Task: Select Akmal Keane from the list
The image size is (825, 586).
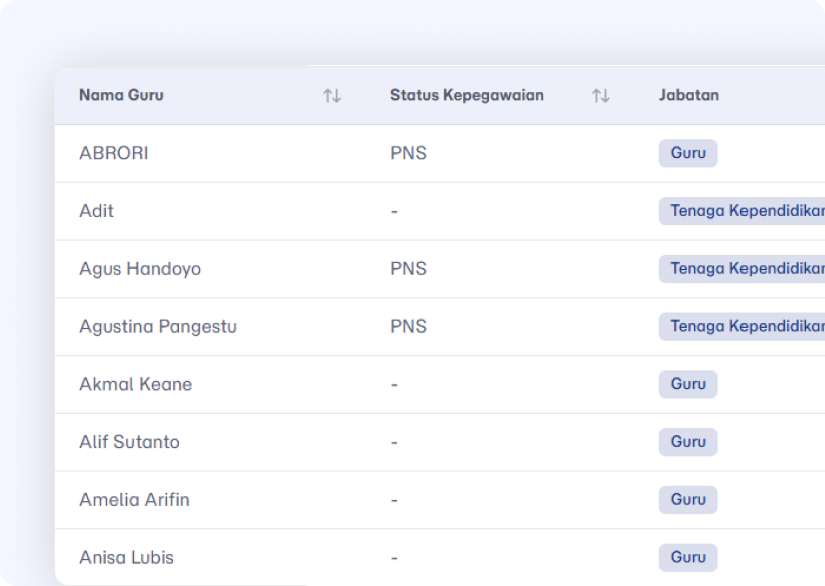Action: (x=136, y=385)
